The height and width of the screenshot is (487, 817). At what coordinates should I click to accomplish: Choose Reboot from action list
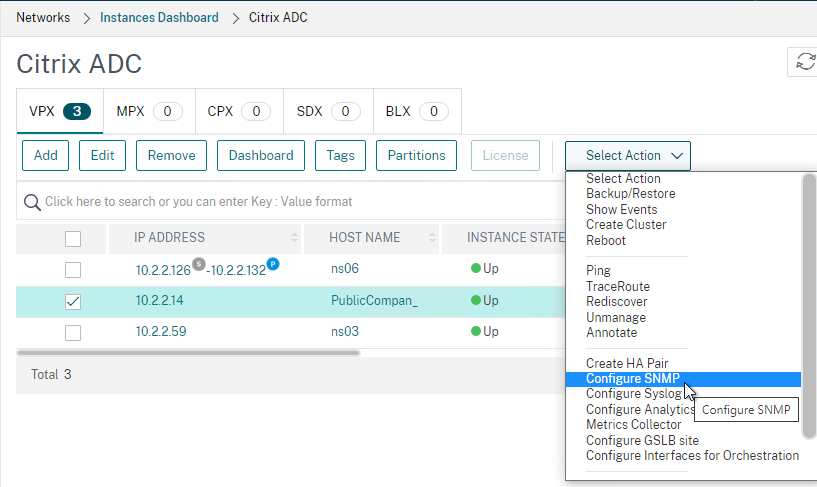coord(605,241)
